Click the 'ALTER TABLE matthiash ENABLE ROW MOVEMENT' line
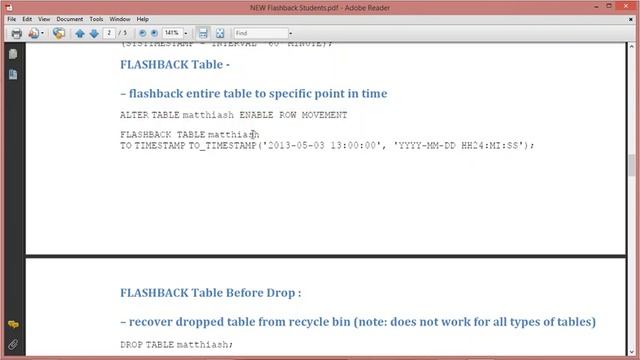This screenshot has height=360, width=640. tap(233, 115)
